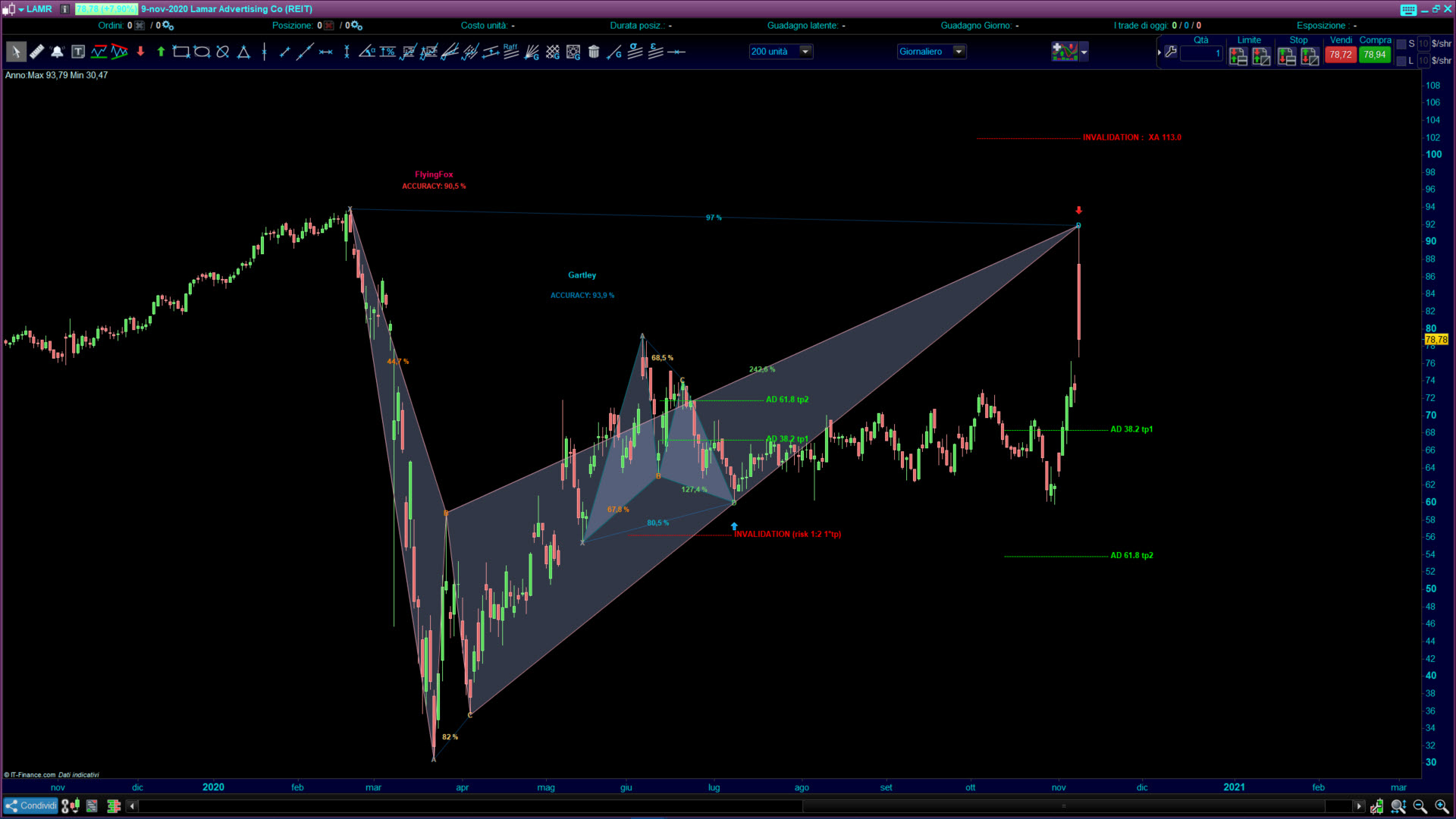Open the wrench order settings
The width and height of the screenshot is (1456, 819).
pos(1171,52)
